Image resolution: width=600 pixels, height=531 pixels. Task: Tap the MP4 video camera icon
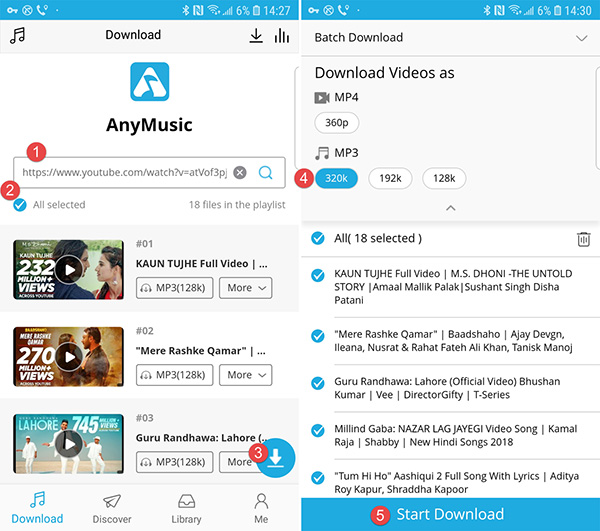322,98
